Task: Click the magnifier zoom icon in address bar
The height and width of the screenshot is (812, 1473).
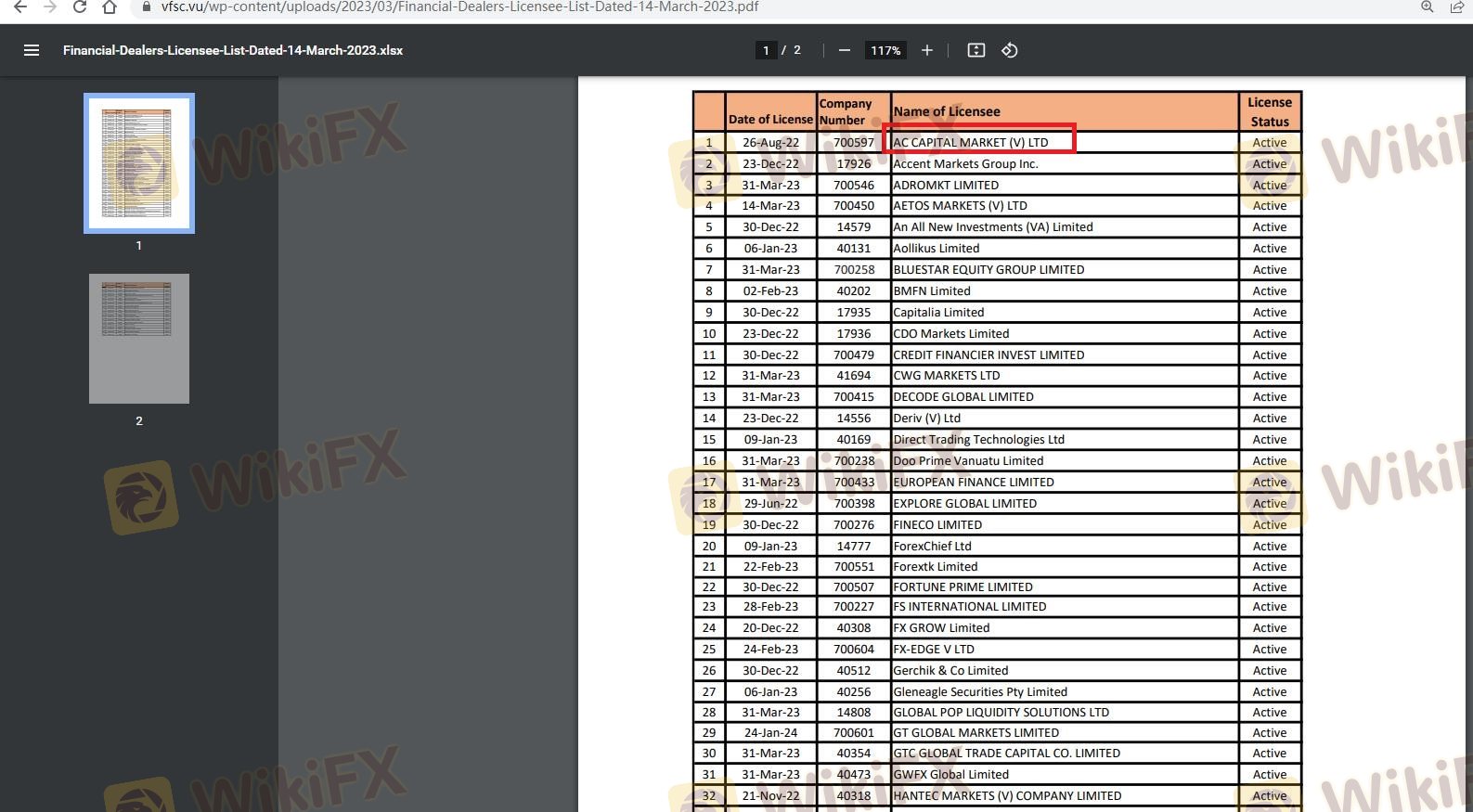Action: [1428, 7]
